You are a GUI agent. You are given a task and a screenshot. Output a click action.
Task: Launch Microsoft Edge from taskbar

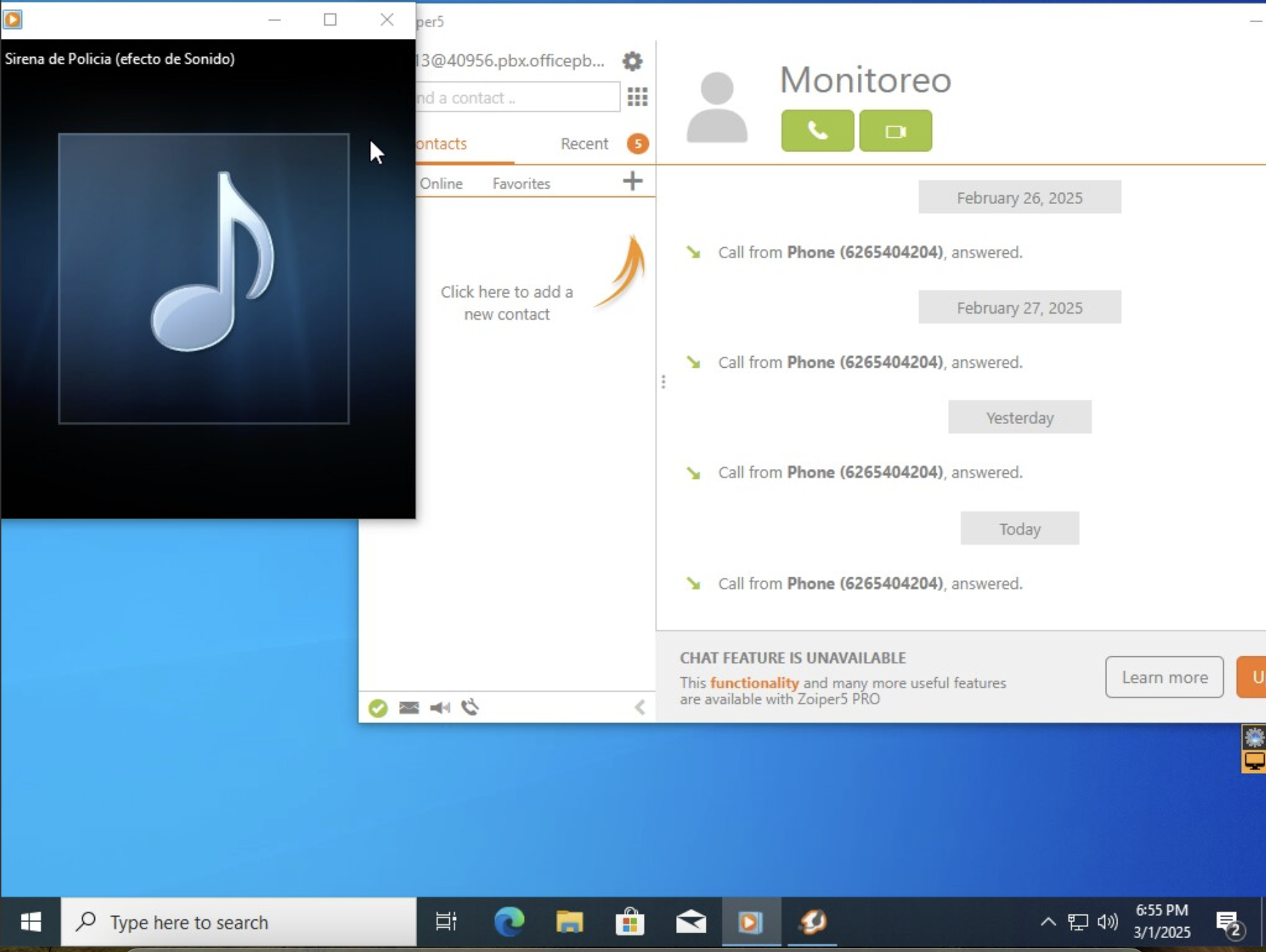click(509, 921)
